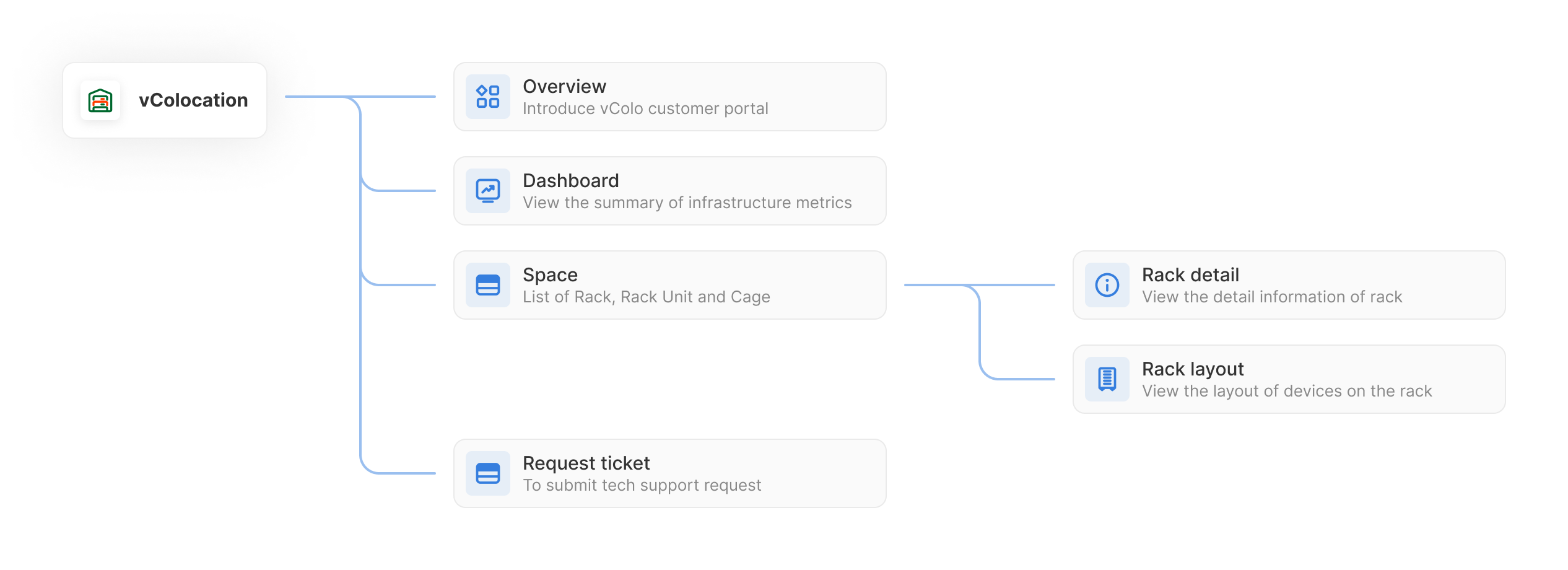Open the Dashboard title link
Image resolution: width=1568 pixels, height=570 pixels.
pyautogui.click(x=570, y=181)
